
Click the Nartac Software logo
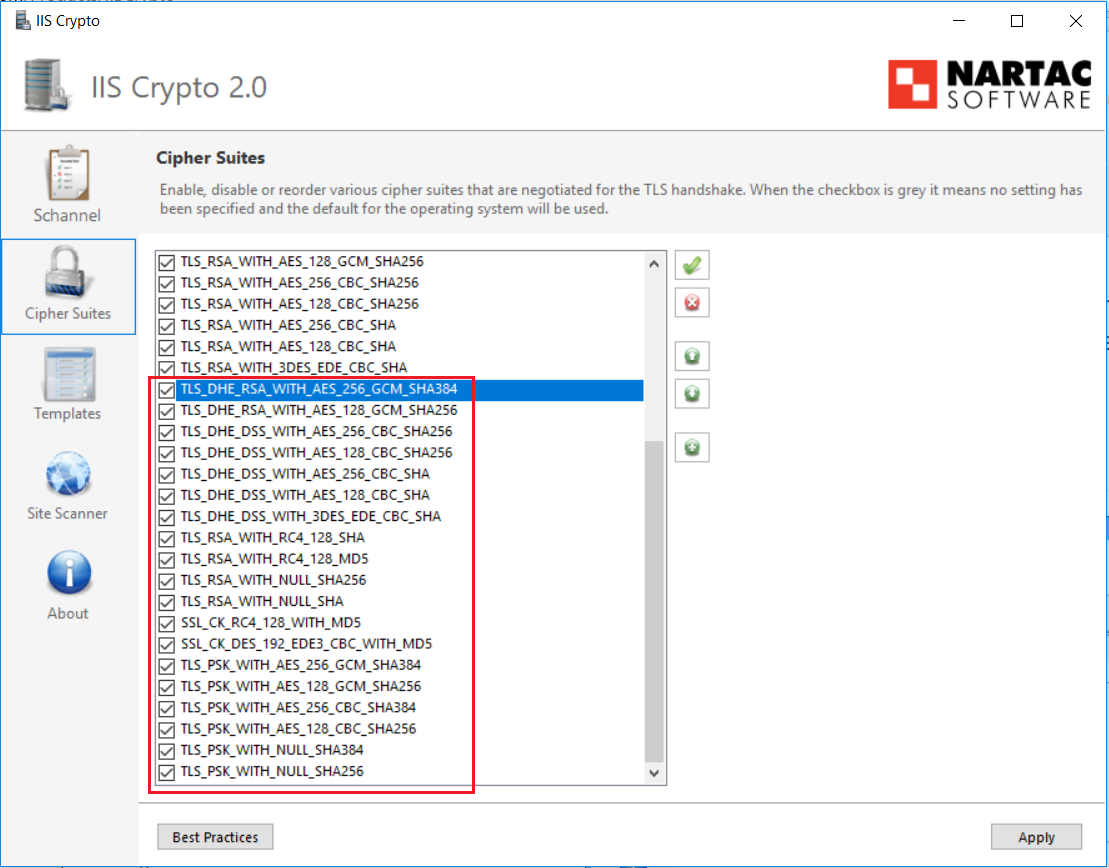988,86
